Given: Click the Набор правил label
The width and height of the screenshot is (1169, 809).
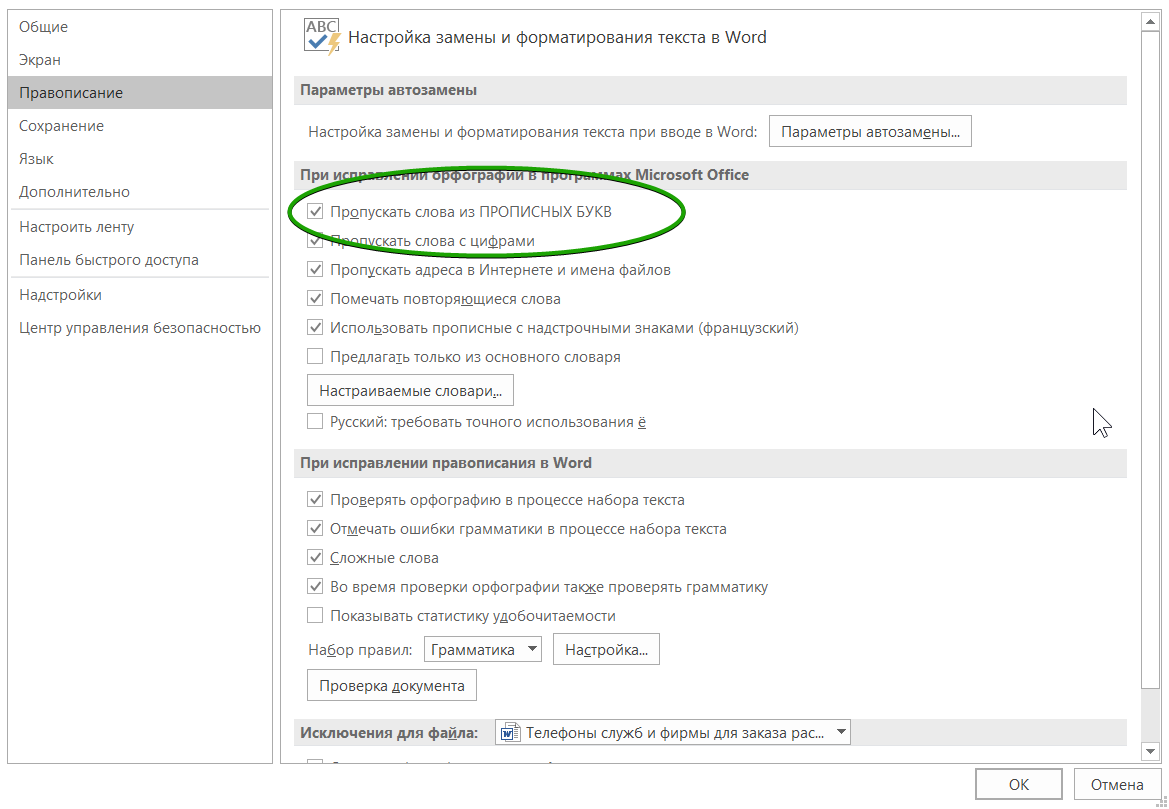Looking at the screenshot, I should click(x=360, y=649).
